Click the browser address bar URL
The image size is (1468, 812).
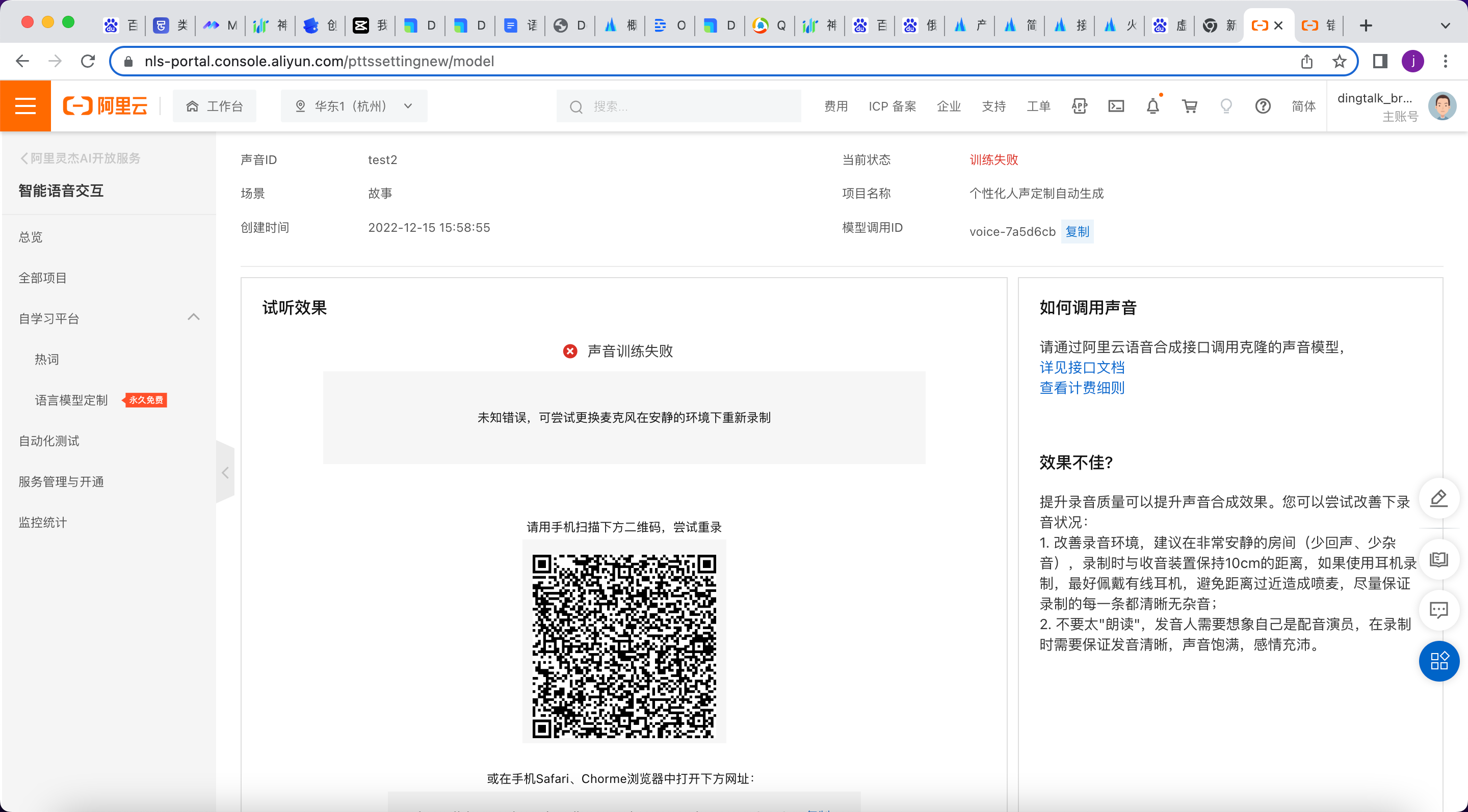tap(319, 61)
